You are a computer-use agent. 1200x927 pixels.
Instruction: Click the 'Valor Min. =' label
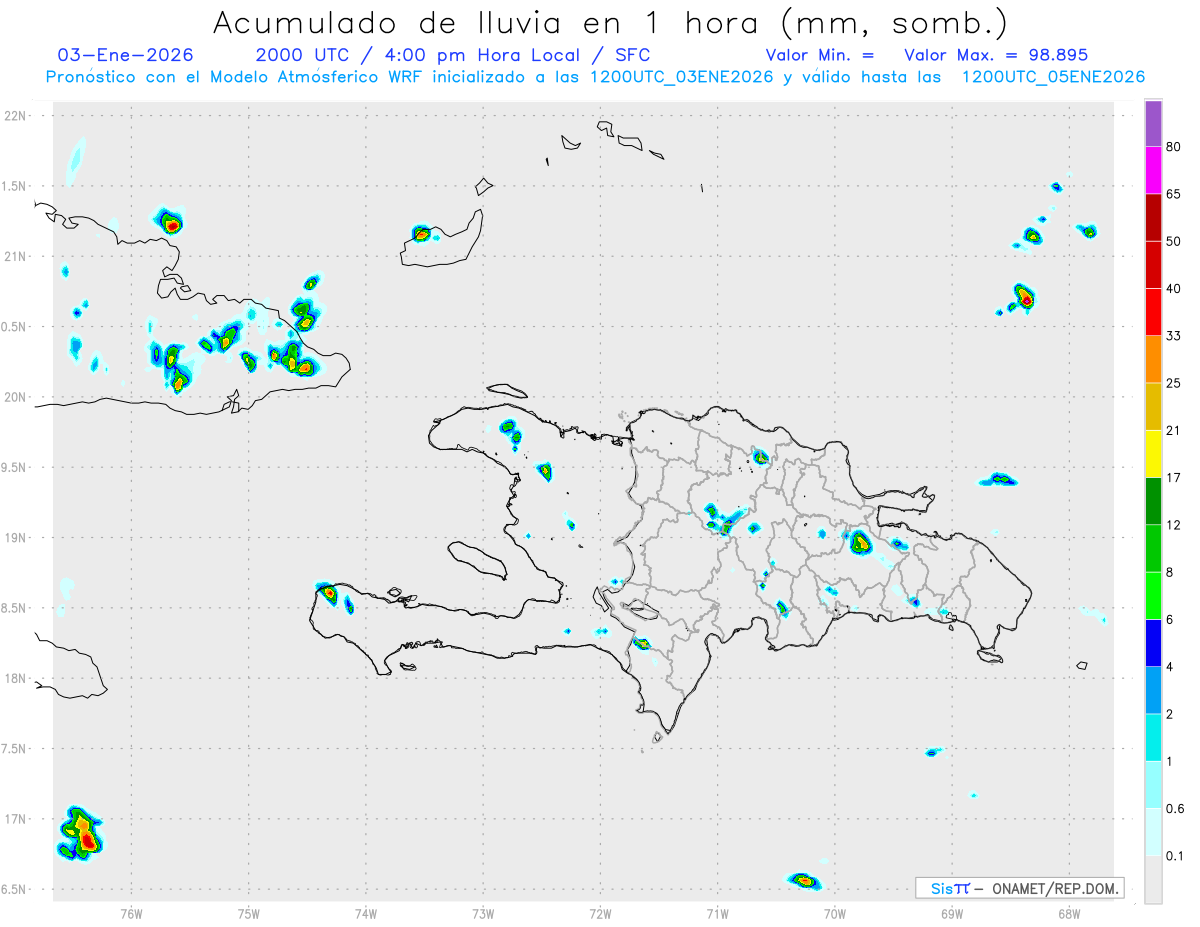coord(820,55)
